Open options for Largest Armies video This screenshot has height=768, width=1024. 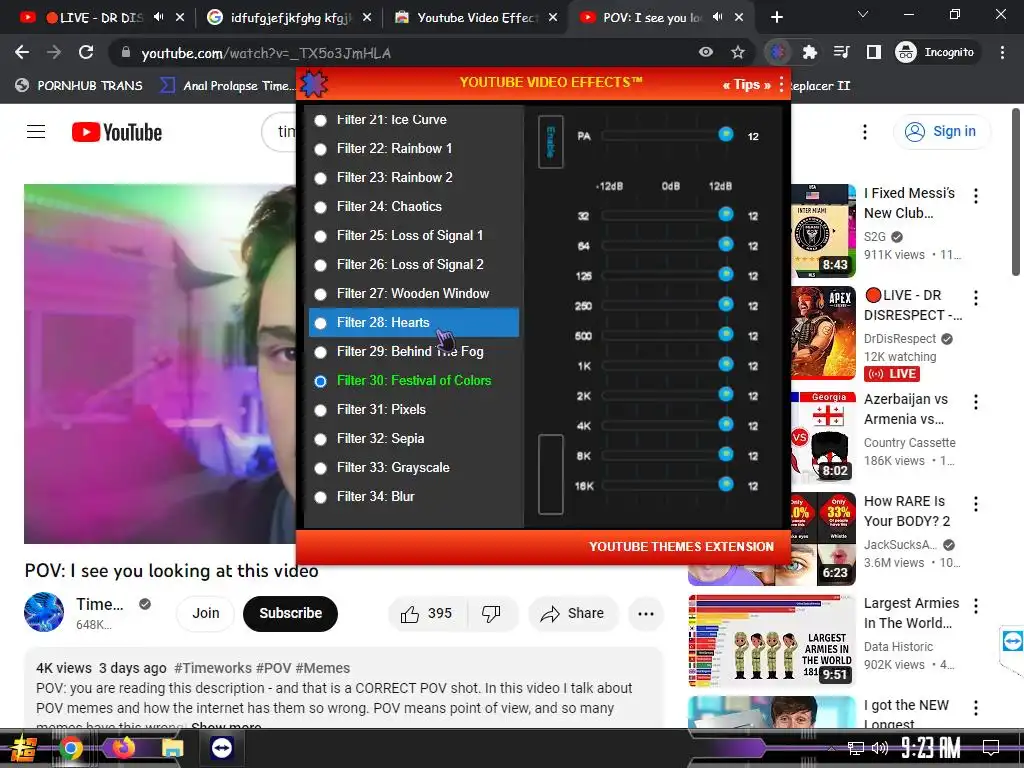(976, 606)
